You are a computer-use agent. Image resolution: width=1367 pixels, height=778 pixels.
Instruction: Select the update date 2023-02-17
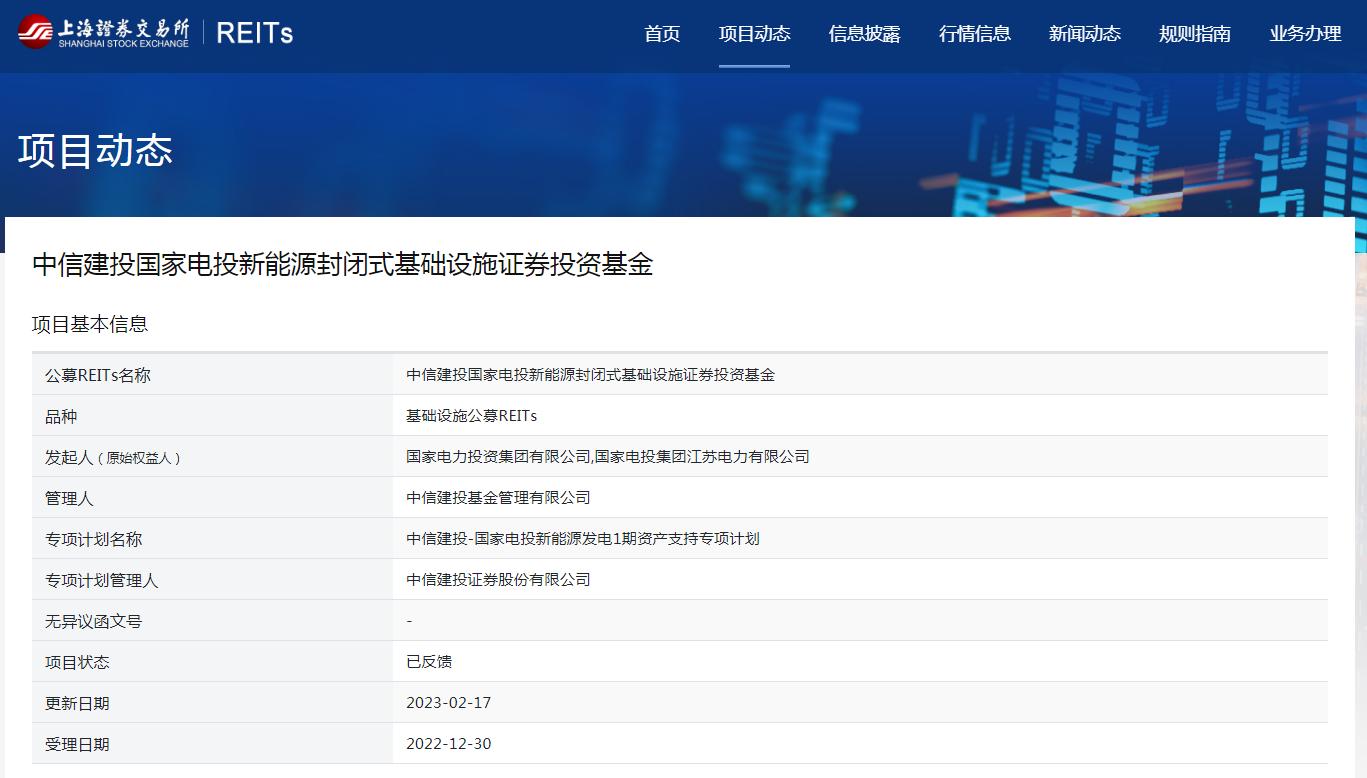[449, 703]
